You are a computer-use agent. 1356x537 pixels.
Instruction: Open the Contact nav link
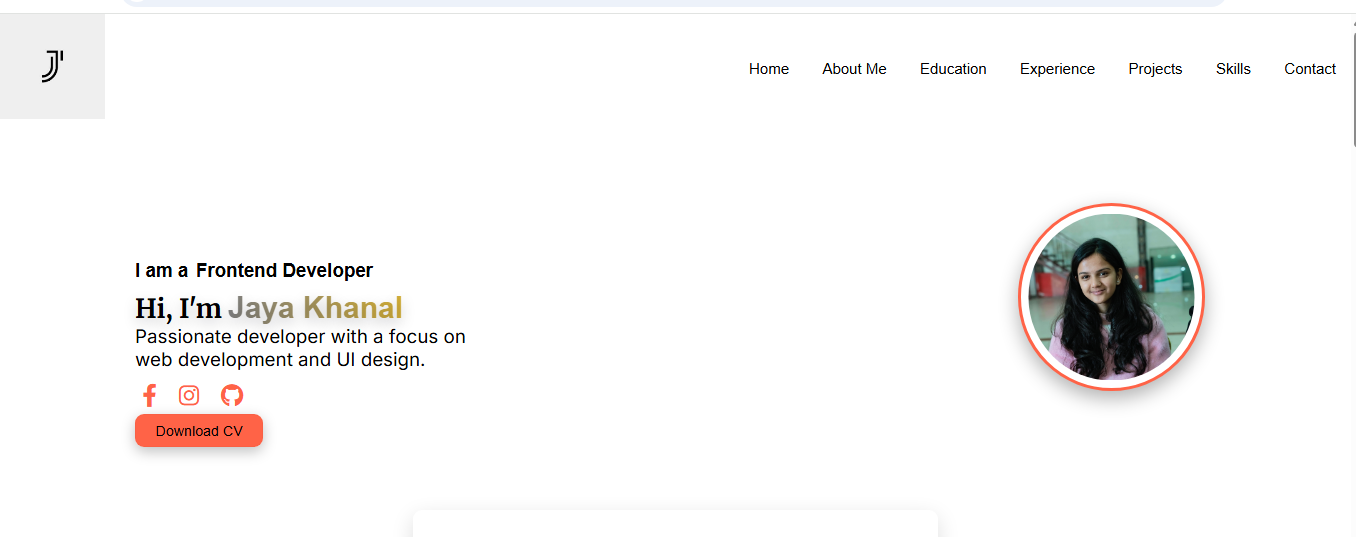1309,69
